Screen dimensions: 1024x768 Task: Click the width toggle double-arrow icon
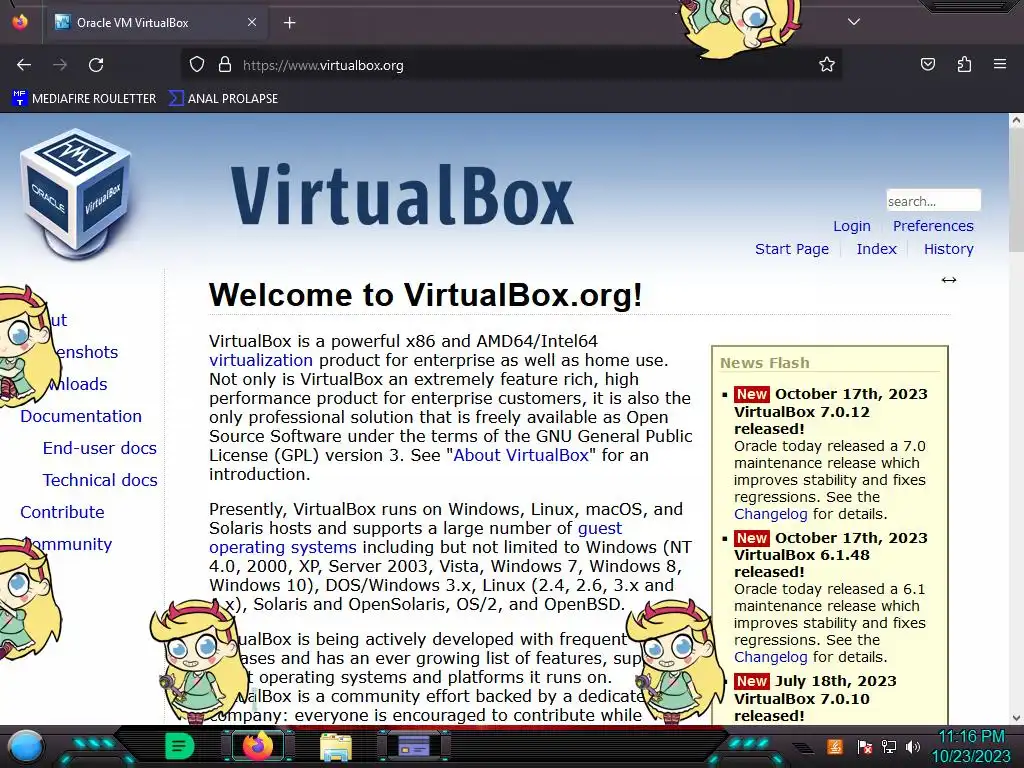948,280
